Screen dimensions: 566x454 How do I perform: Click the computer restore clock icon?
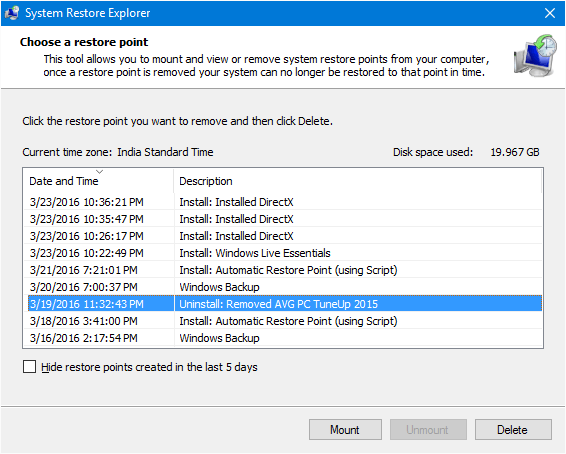coord(535,55)
